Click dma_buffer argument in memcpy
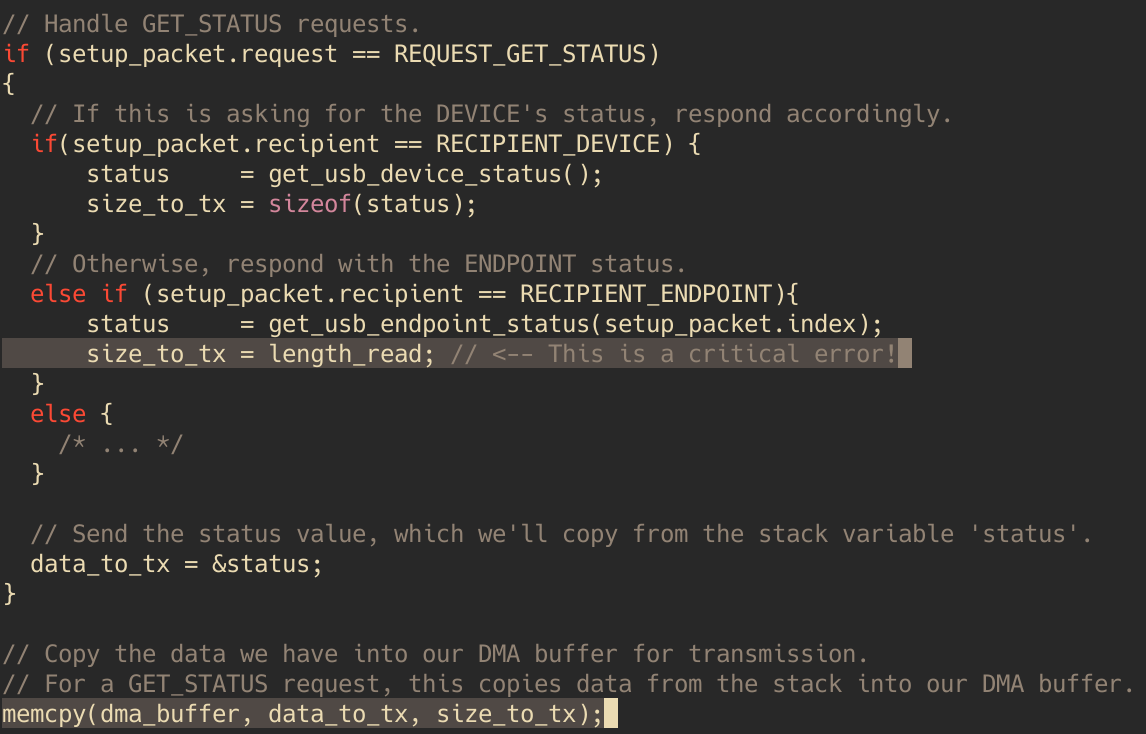This screenshot has width=1146, height=734. [170, 714]
